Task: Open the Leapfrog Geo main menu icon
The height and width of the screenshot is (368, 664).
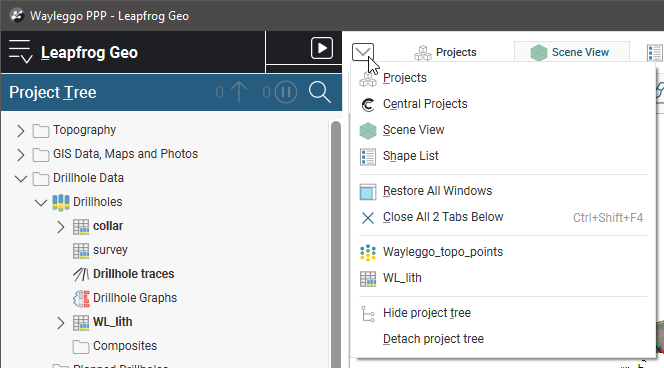Action: click(20, 52)
